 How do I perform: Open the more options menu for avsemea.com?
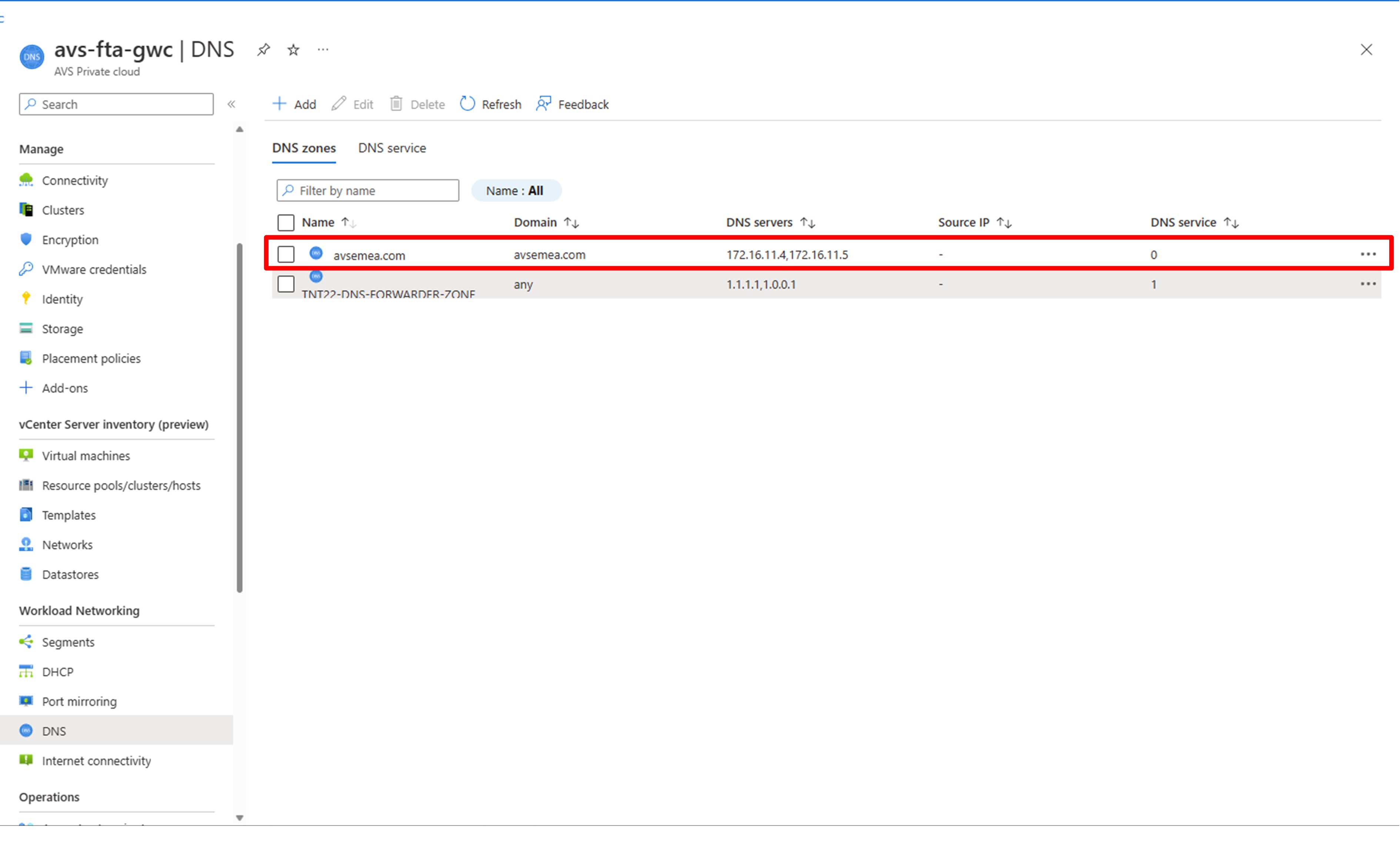coord(1368,254)
